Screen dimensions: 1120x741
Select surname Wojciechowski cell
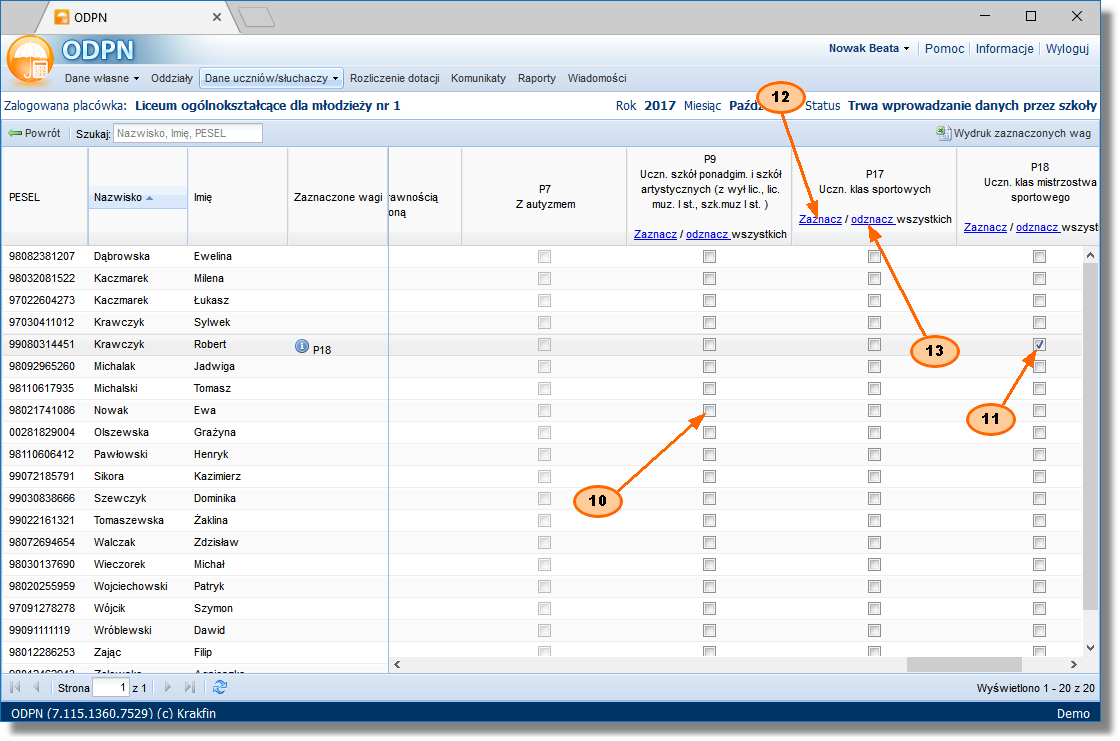point(131,587)
